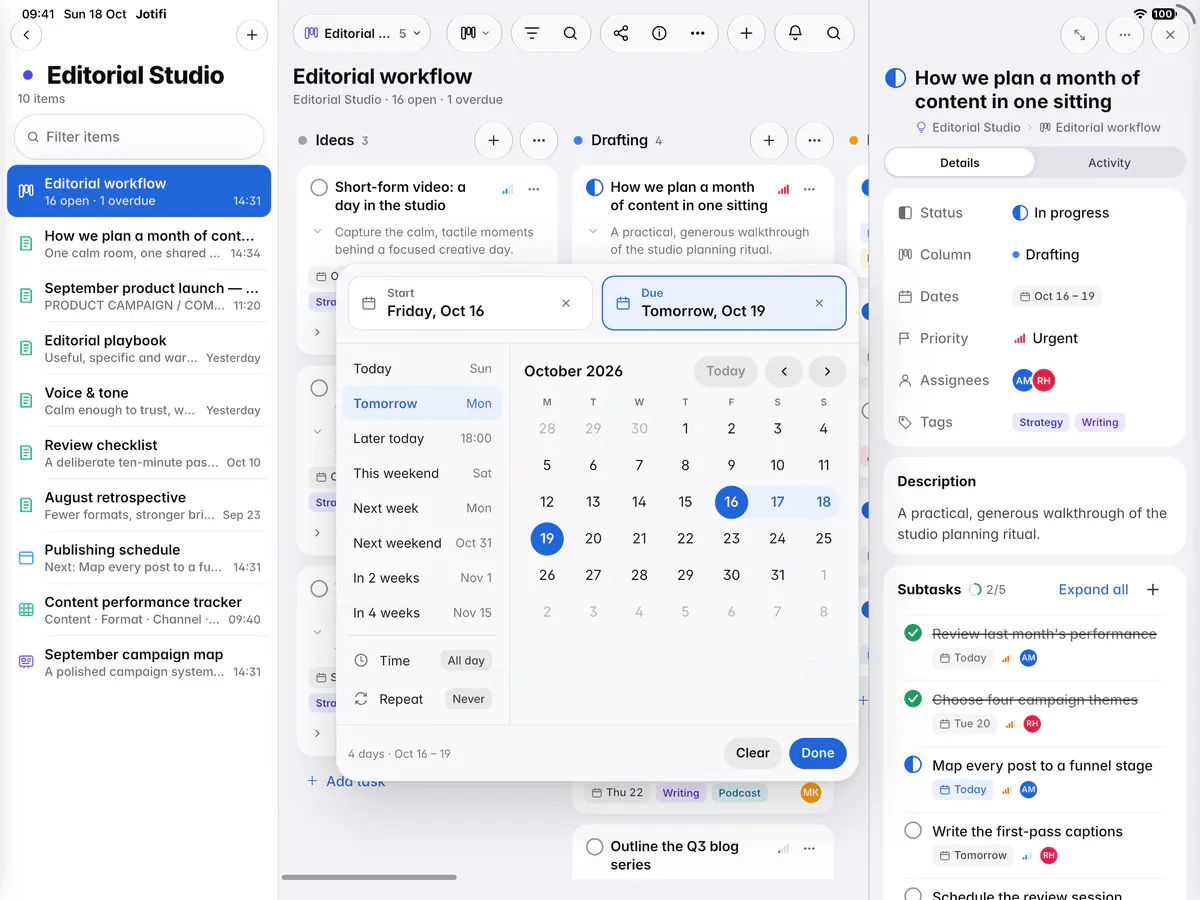Check Outline the Q3 blog series task

coord(594,847)
